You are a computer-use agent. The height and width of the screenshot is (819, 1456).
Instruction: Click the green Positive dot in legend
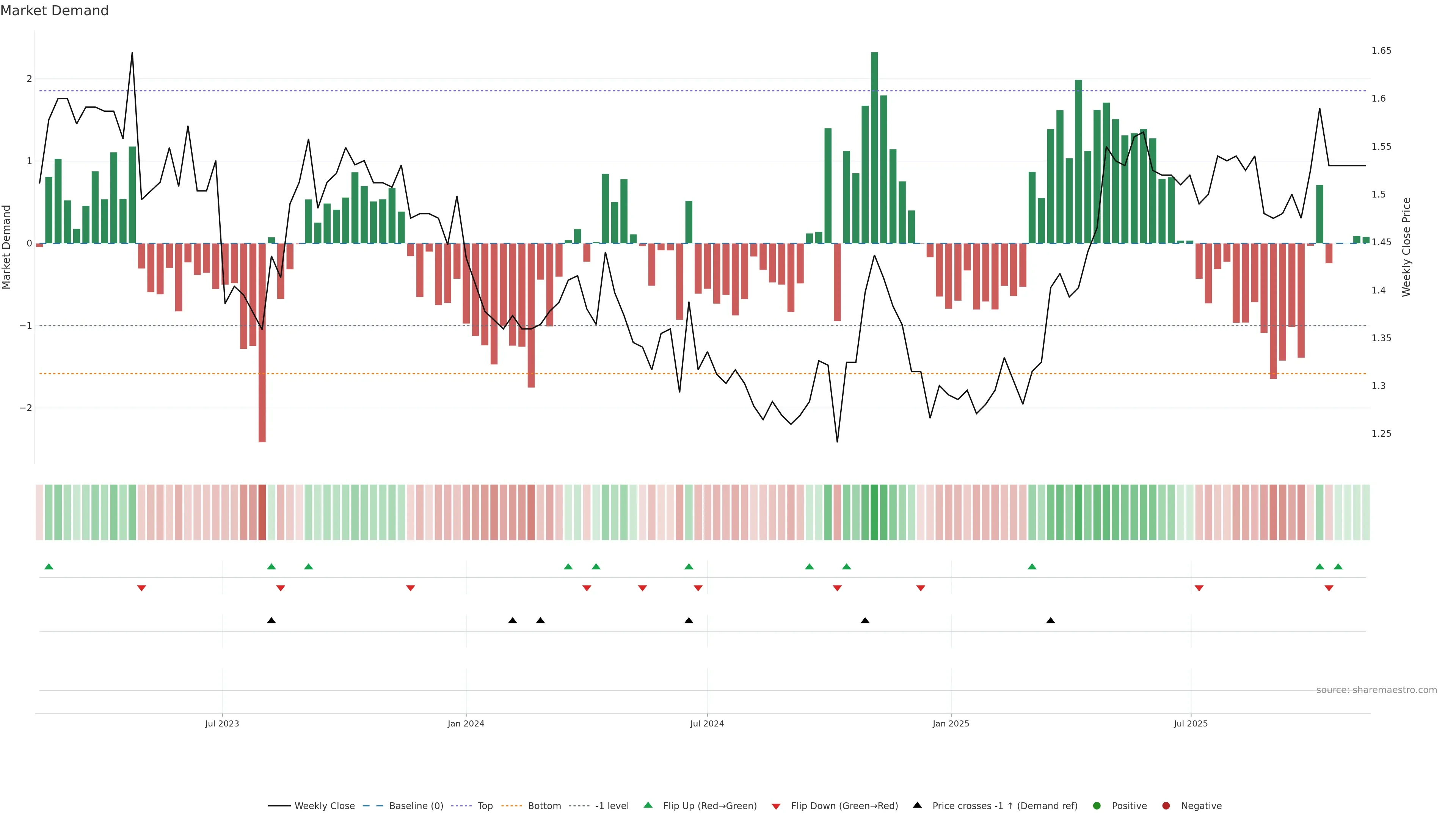coord(1097,806)
